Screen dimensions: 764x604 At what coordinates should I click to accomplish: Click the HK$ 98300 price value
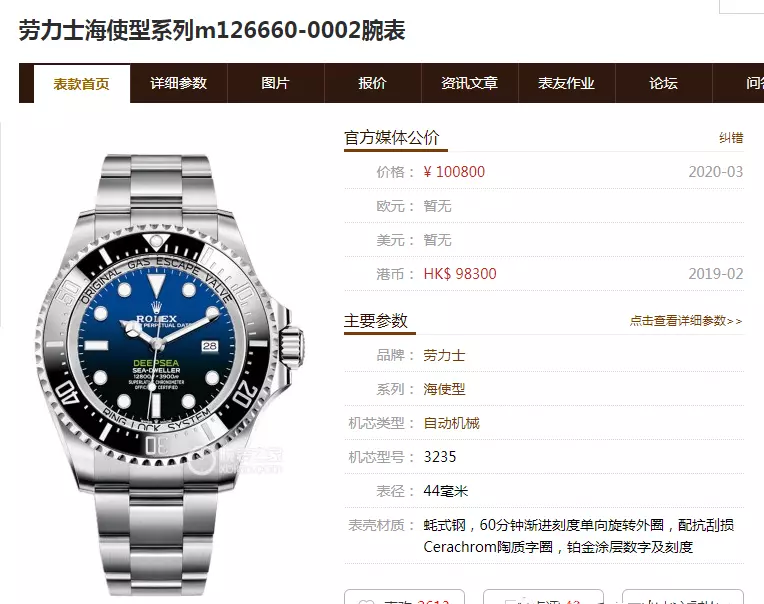pos(460,274)
